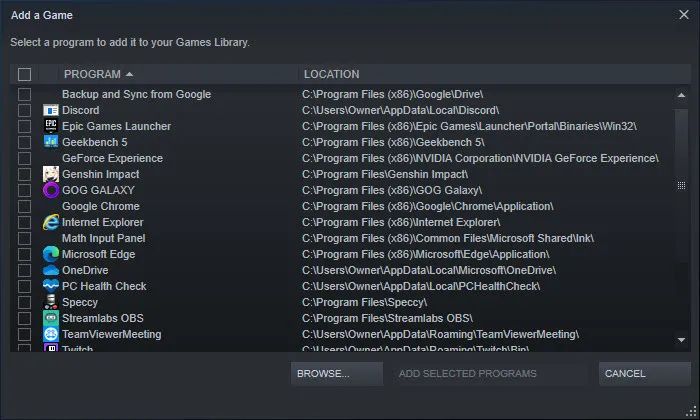Click the Discord program icon
700x420 pixels.
(x=51, y=110)
